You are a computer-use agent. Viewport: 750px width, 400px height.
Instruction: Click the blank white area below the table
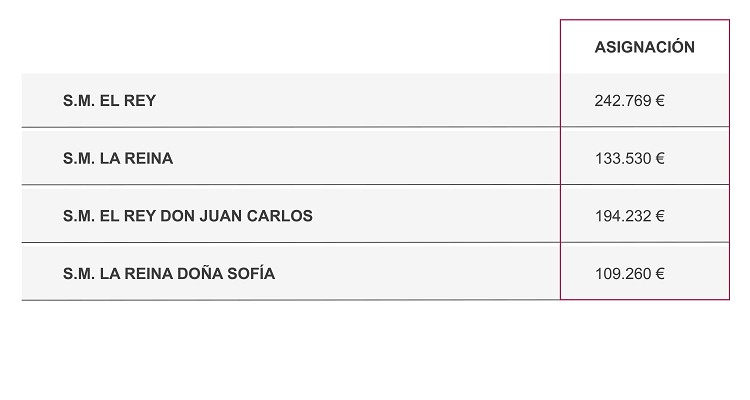pyautogui.click(x=375, y=350)
